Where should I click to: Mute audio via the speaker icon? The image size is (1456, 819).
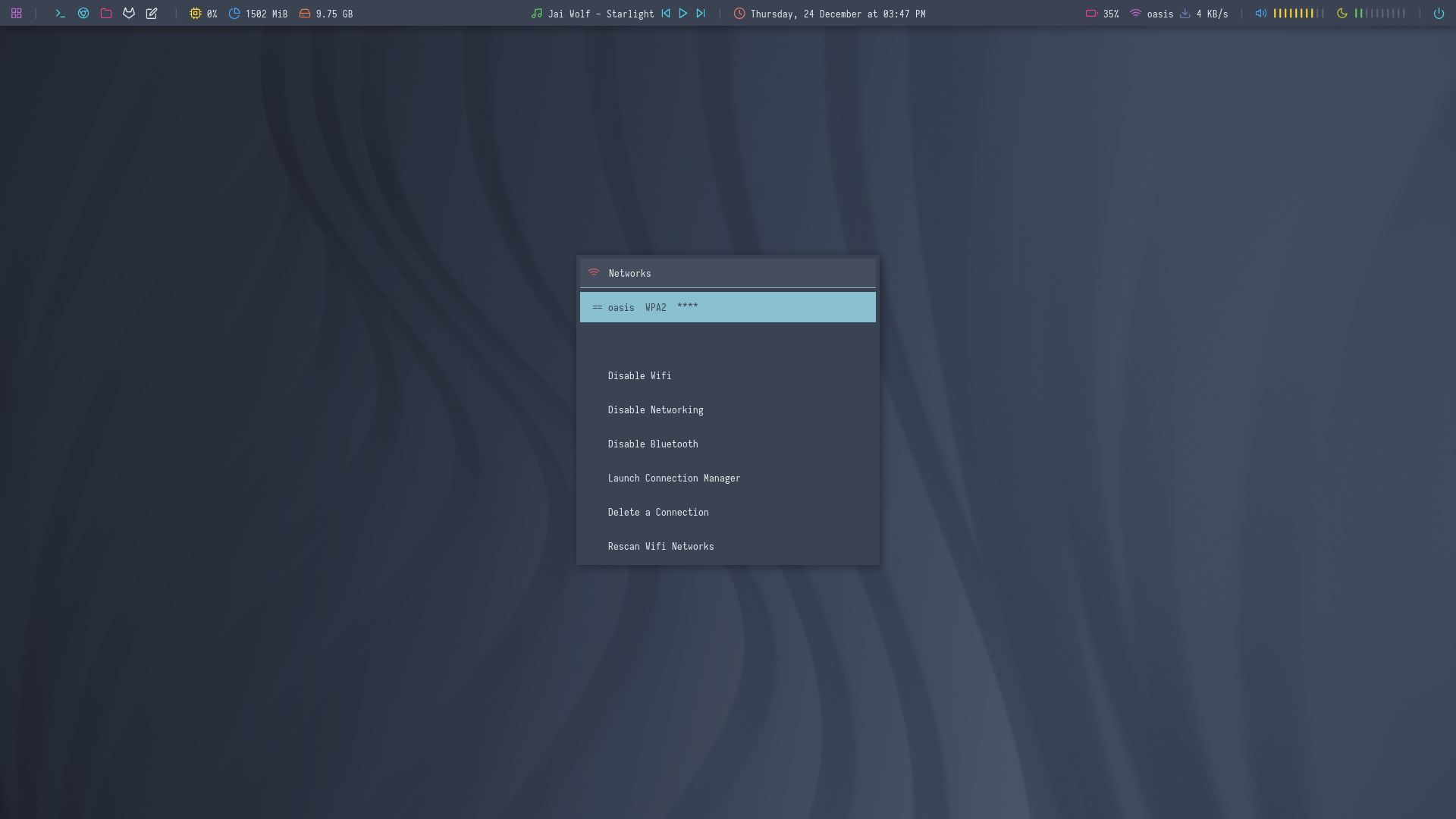click(x=1260, y=14)
